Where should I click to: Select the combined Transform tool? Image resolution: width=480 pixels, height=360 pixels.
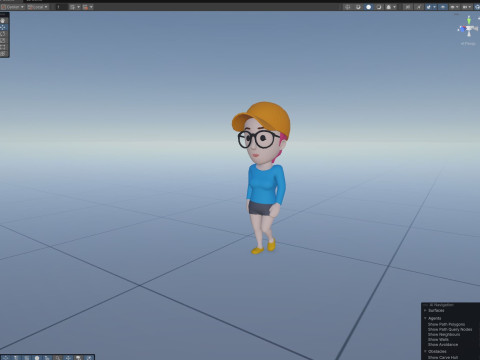3,53
